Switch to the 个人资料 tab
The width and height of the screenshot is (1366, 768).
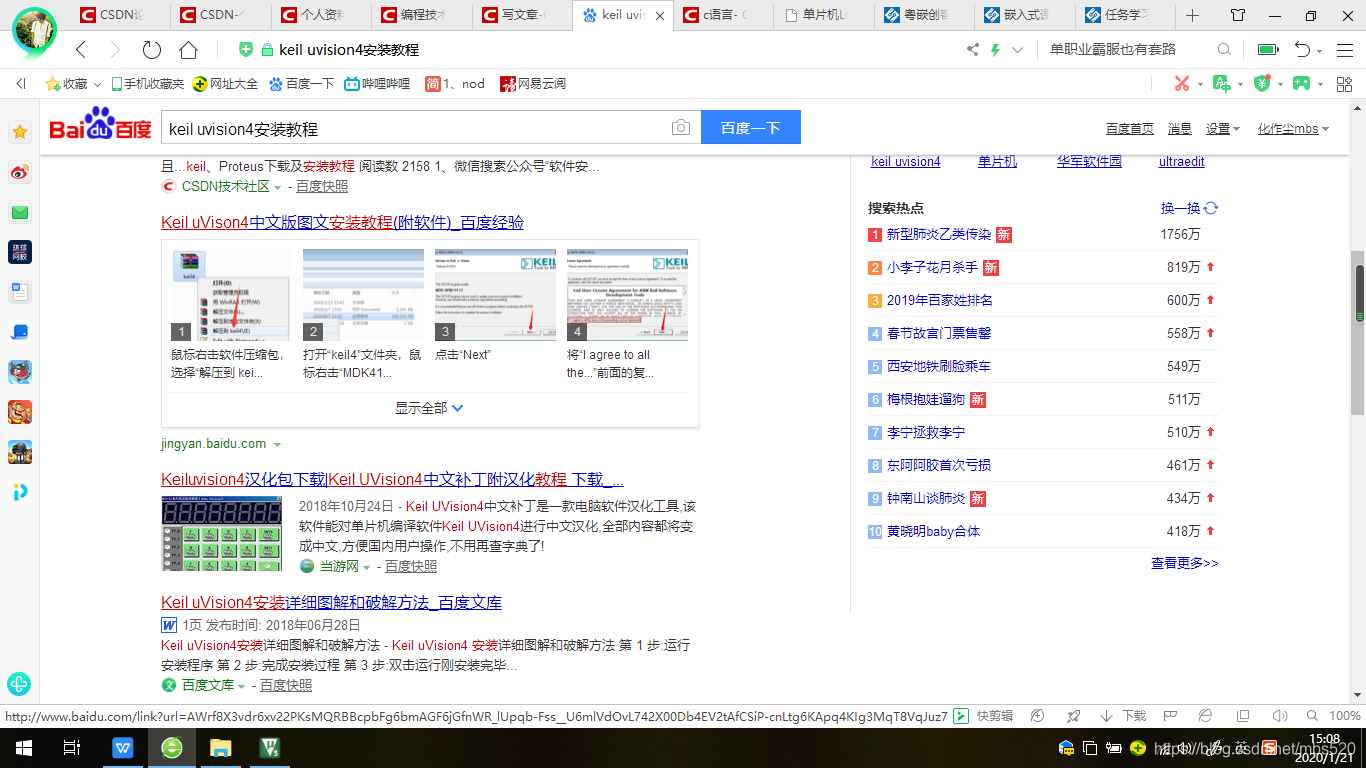[320, 15]
